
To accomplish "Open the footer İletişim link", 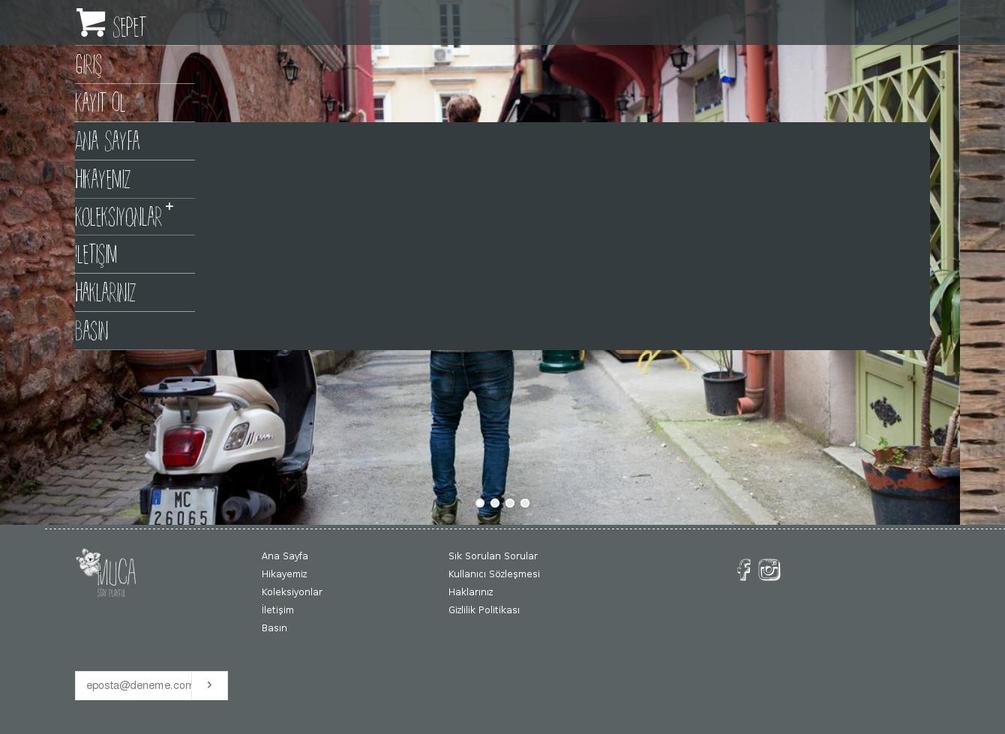I will [278, 610].
